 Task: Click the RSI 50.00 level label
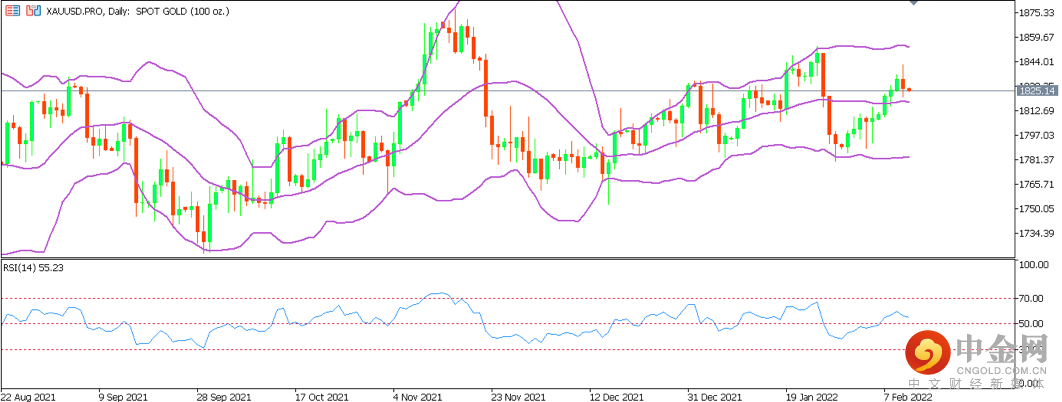coord(1032,324)
